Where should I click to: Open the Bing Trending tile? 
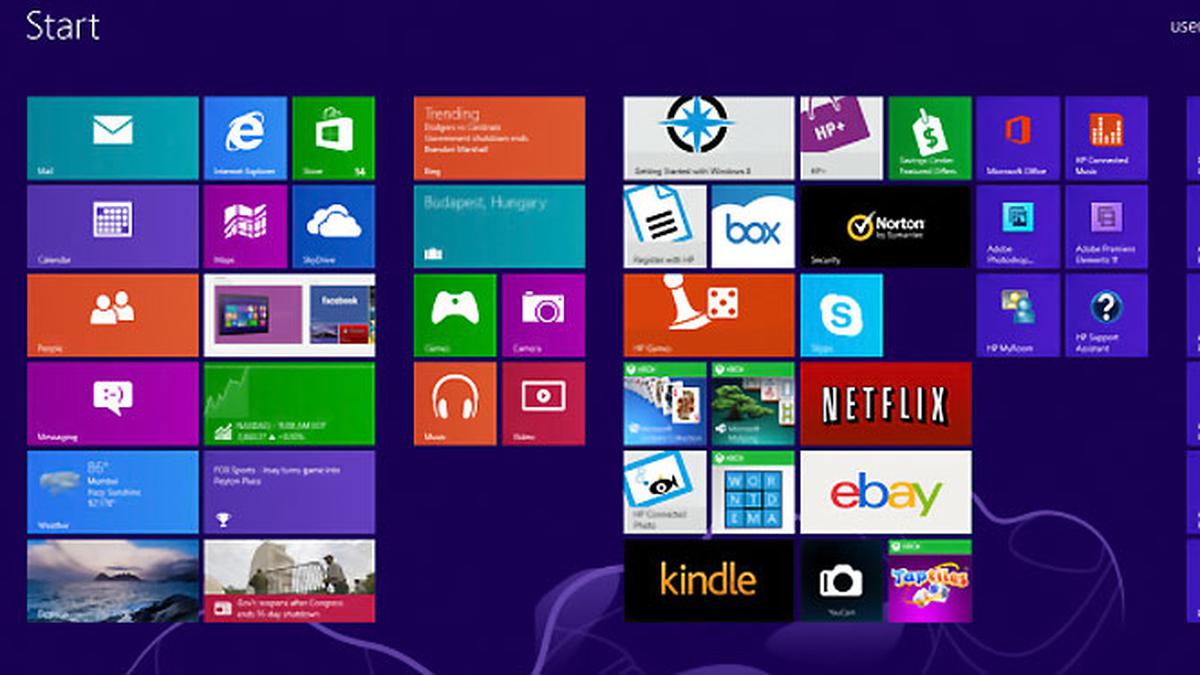[499, 138]
